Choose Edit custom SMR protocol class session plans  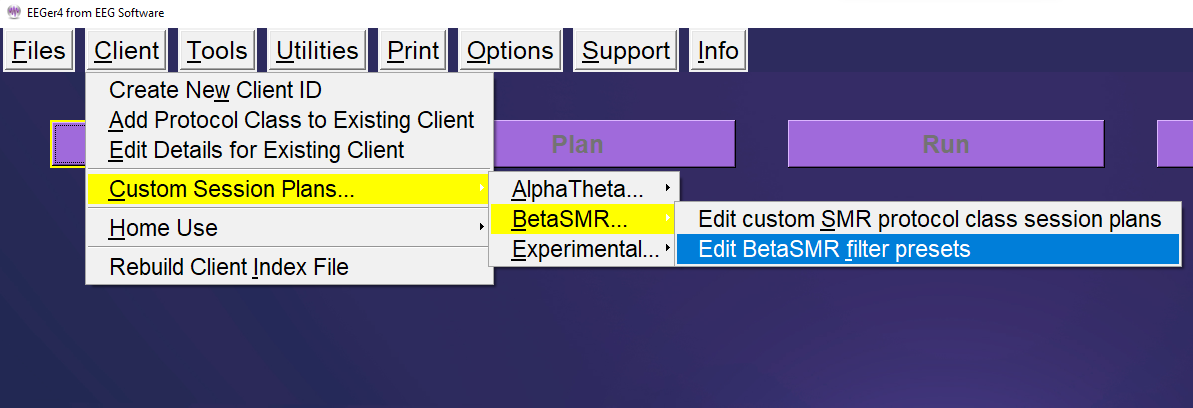929,219
